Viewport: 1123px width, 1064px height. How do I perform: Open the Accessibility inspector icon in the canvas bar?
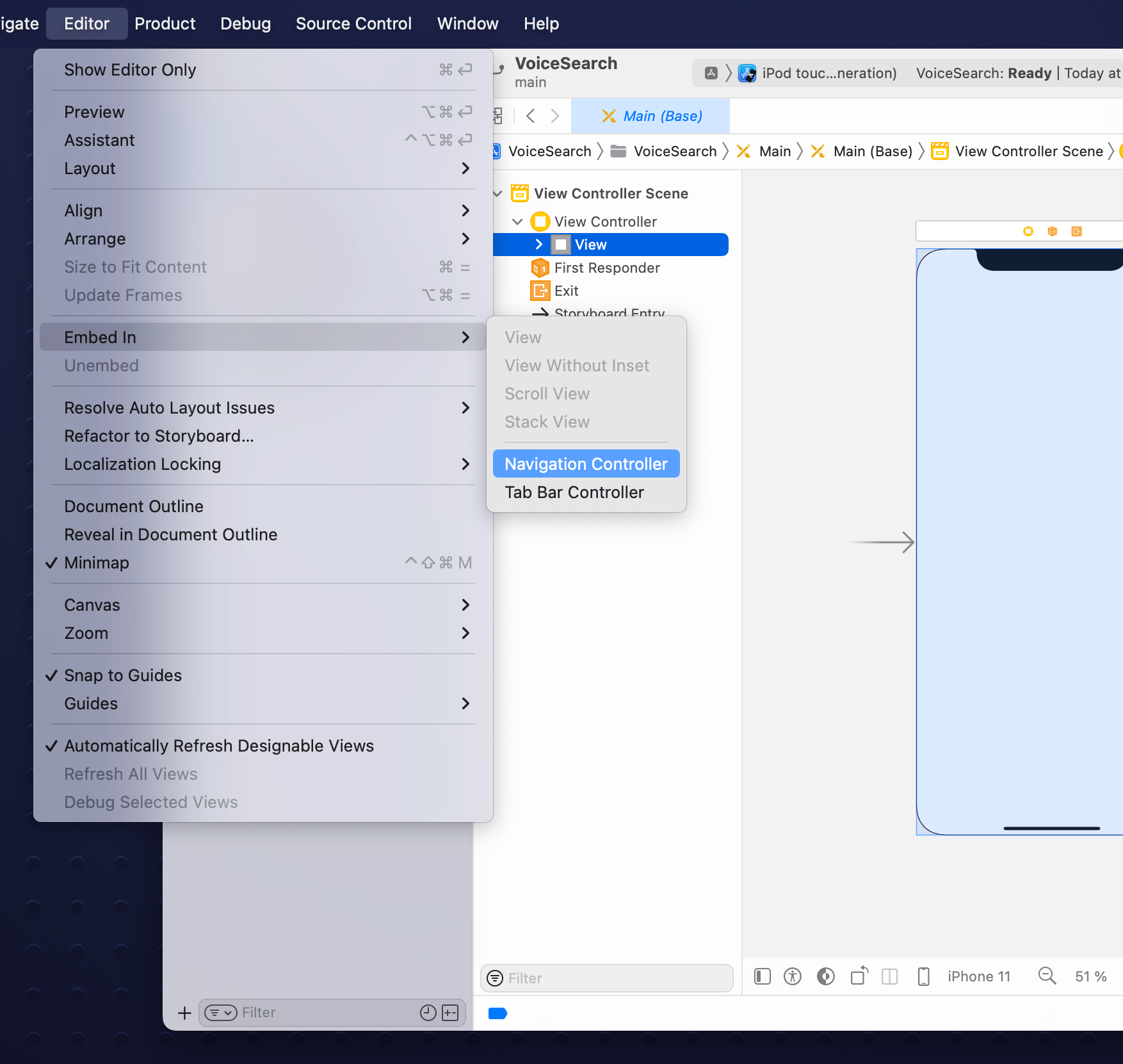tap(793, 976)
